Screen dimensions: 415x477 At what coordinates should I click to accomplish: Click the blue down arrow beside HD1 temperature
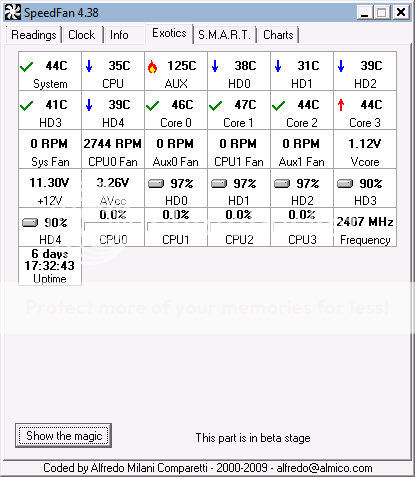click(278, 66)
